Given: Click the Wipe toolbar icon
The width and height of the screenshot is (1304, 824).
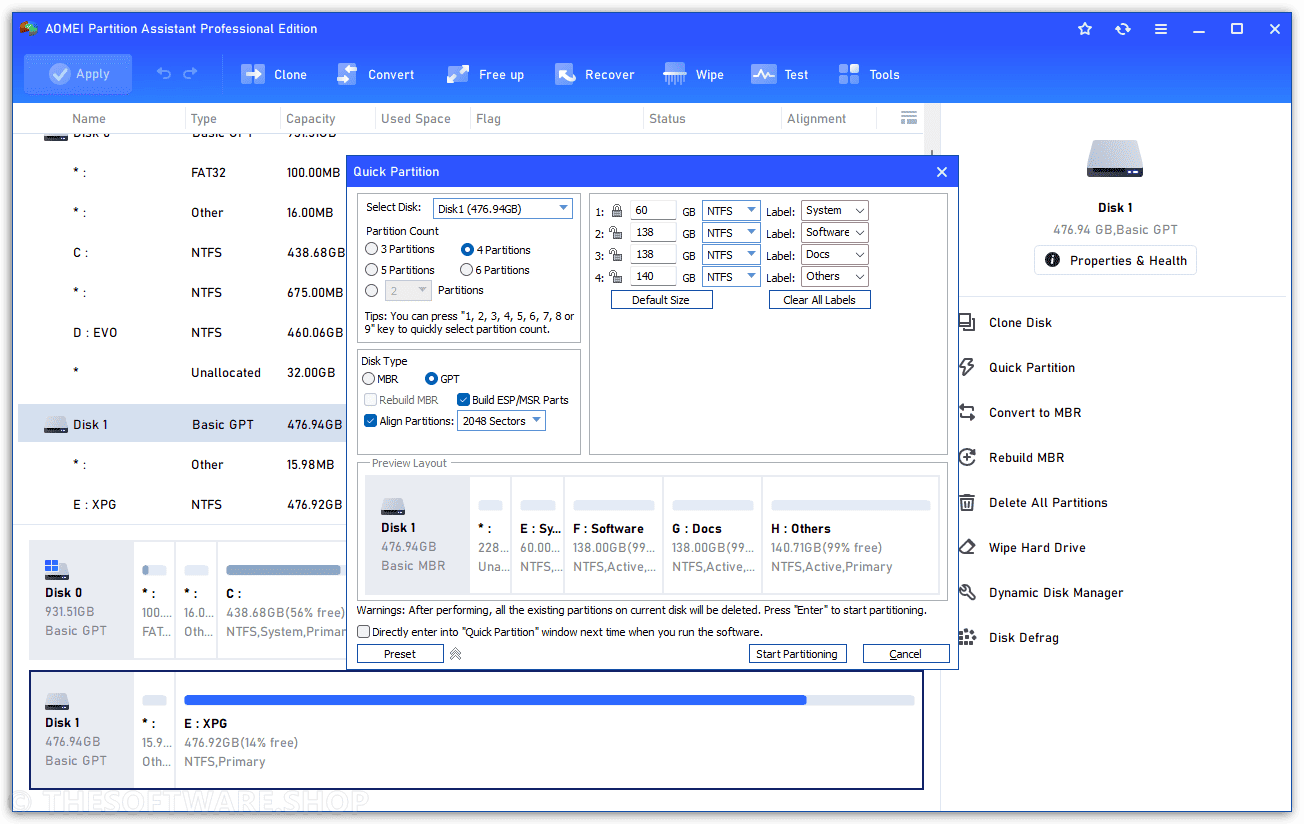Looking at the screenshot, I should coord(675,74).
